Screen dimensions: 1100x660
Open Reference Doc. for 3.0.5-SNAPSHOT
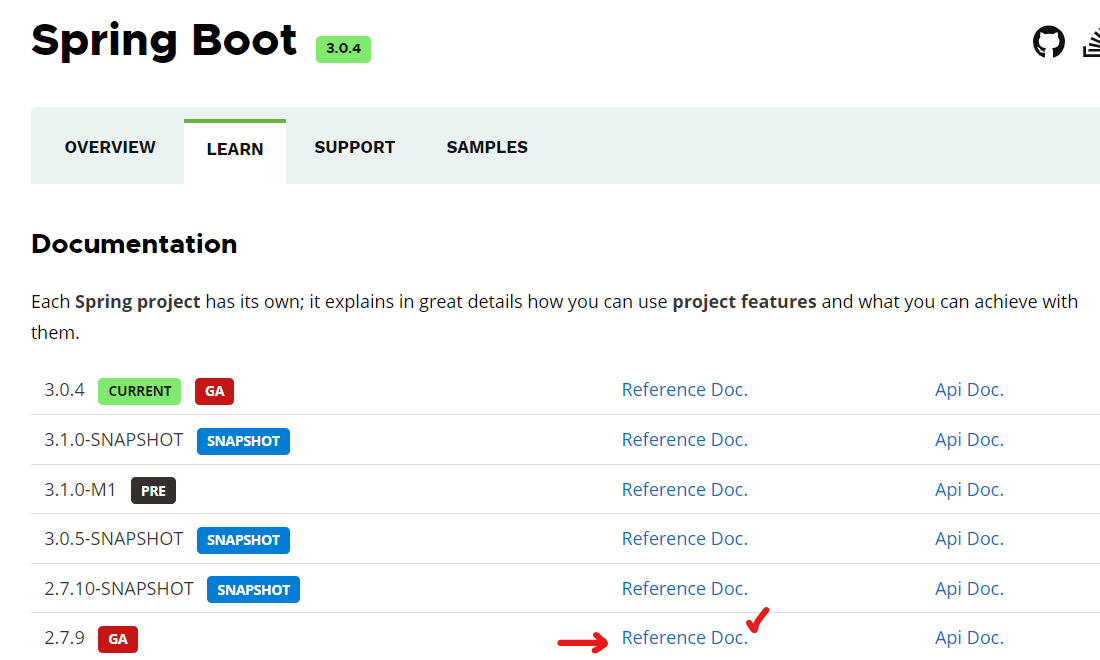(x=685, y=539)
